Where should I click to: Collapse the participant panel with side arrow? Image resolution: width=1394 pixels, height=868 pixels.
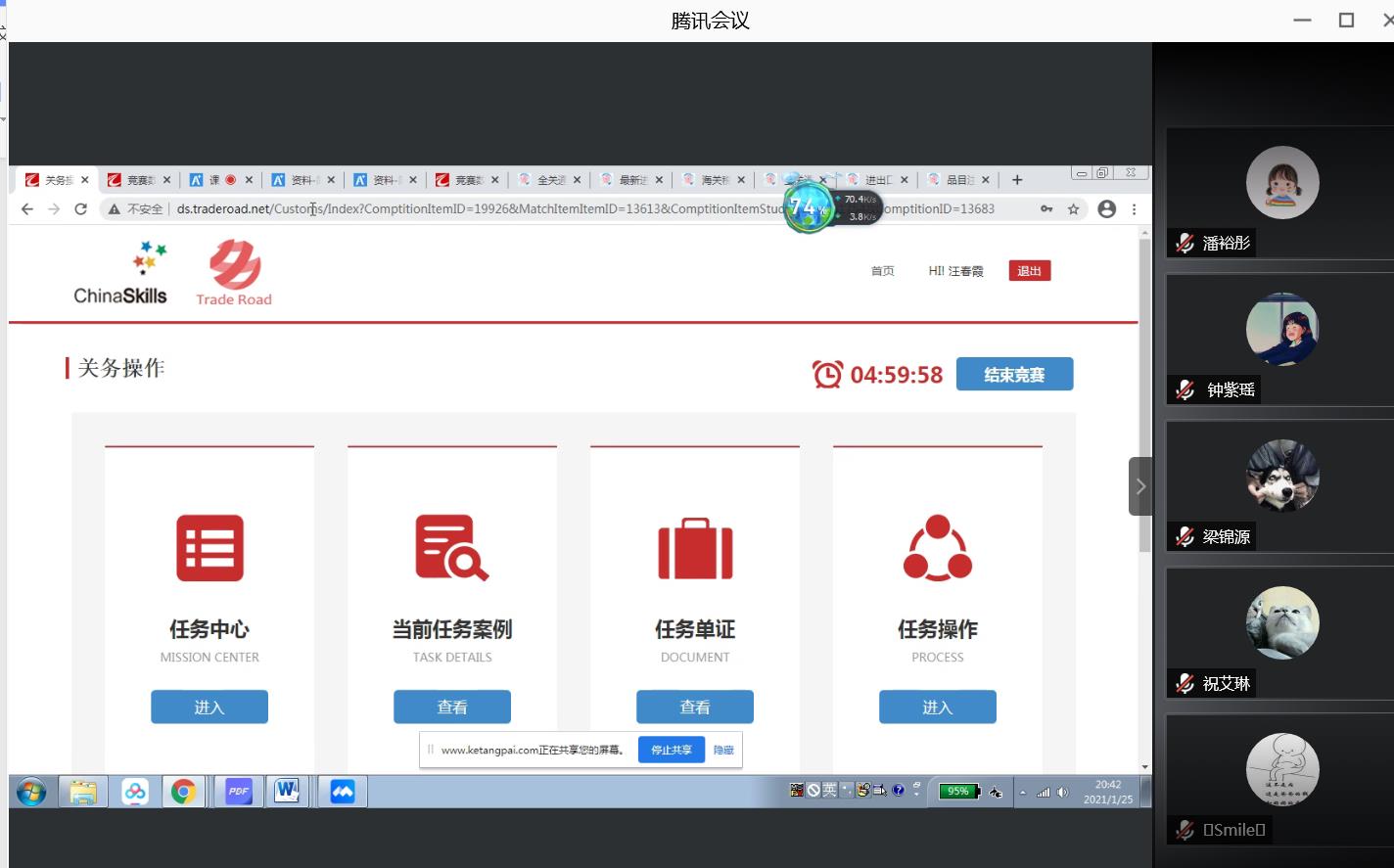tap(1140, 486)
